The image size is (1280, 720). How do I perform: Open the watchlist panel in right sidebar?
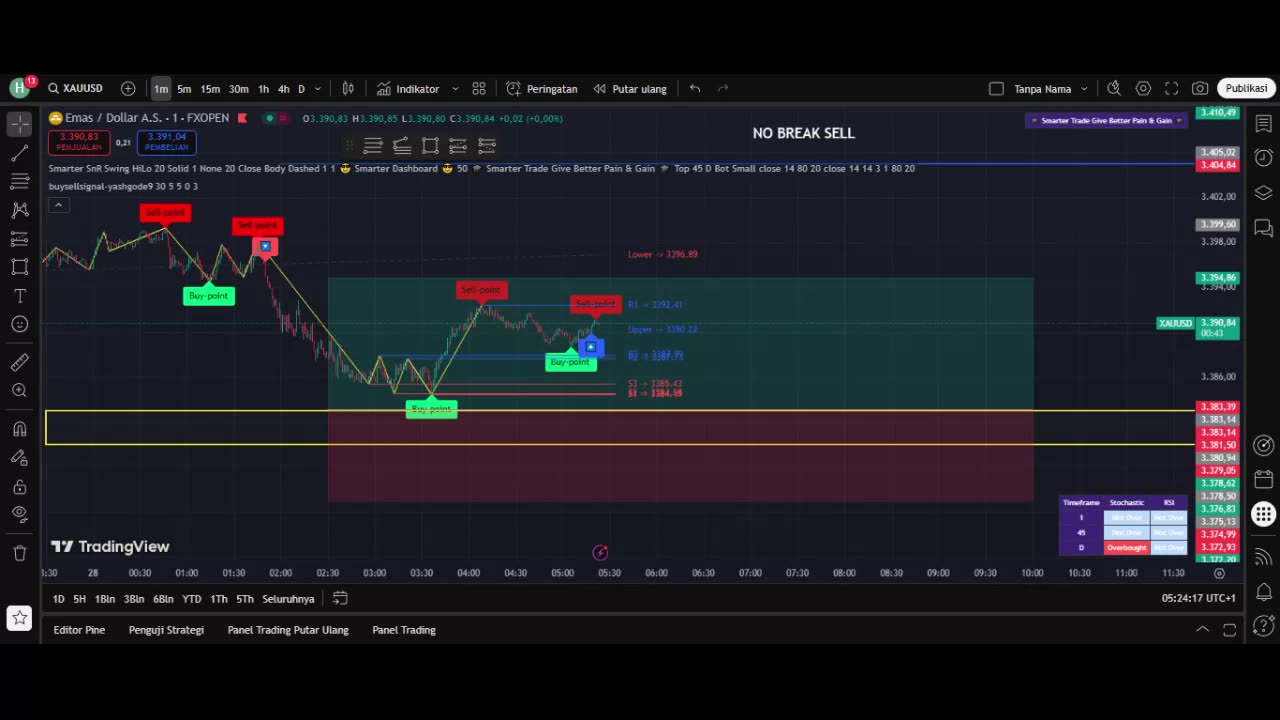(1263, 125)
